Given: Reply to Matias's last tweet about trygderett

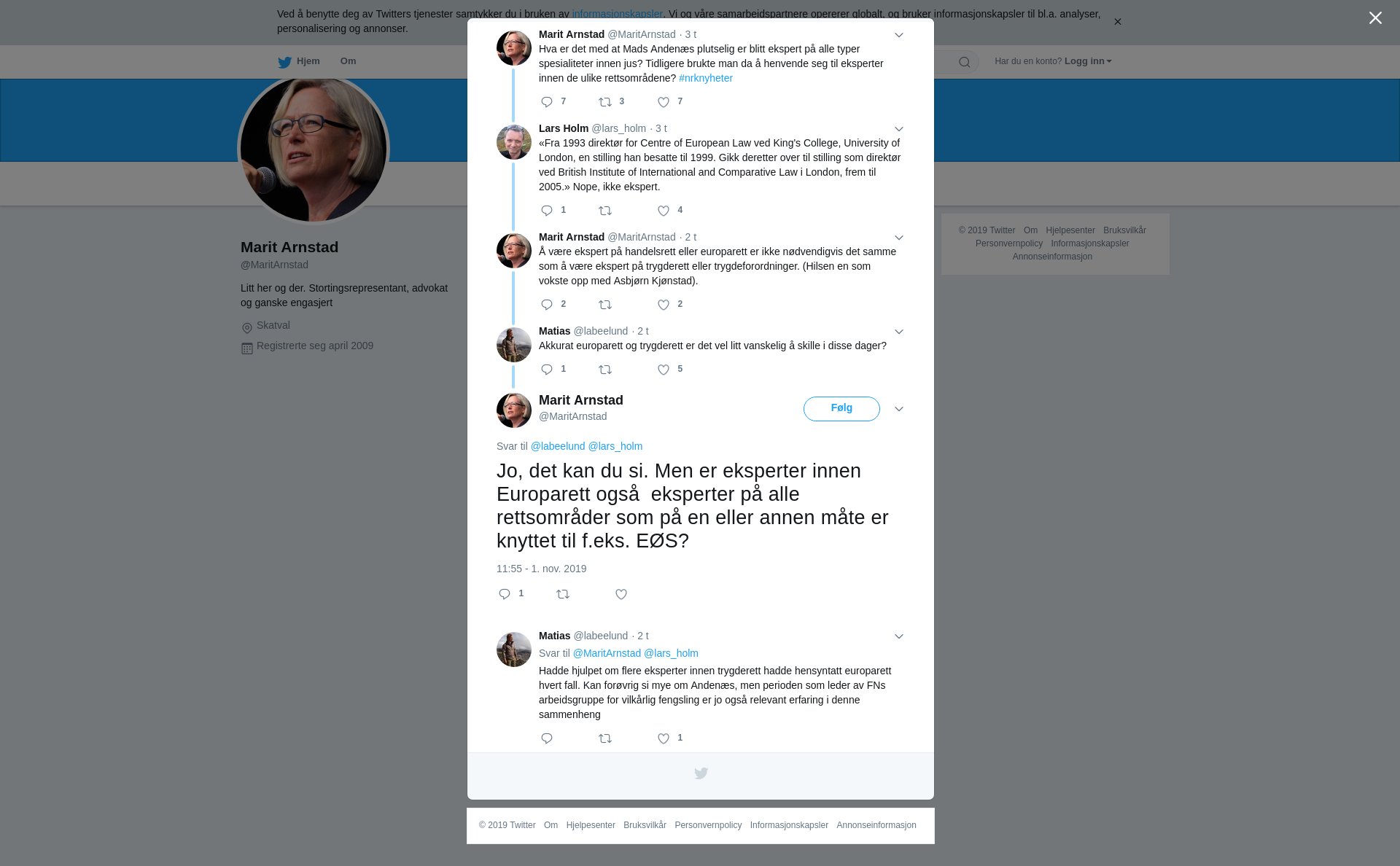Looking at the screenshot, I should tap(547, 739).
